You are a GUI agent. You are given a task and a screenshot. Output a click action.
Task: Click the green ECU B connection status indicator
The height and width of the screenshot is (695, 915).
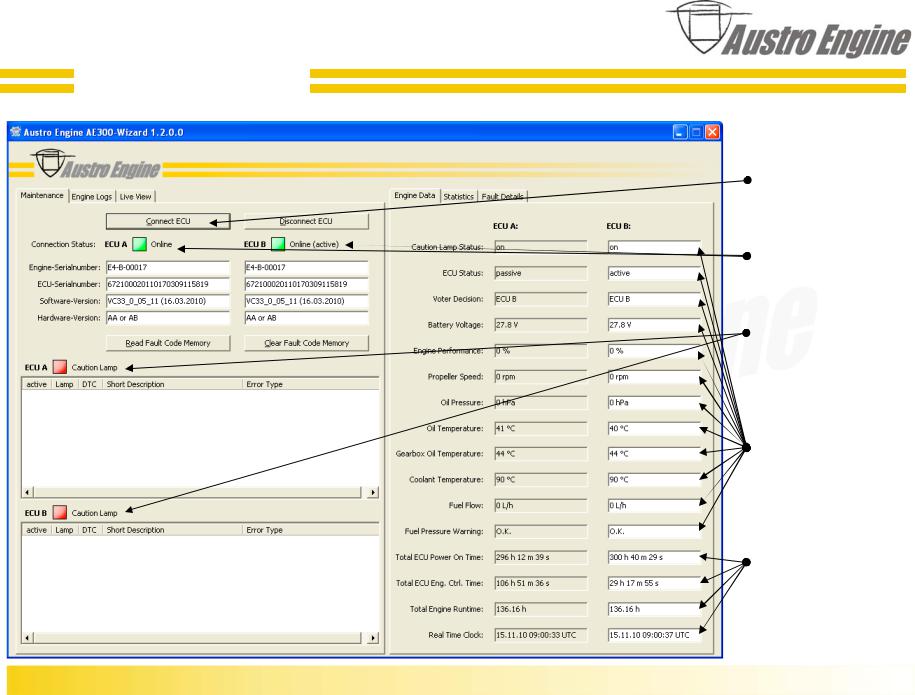(278, 244)
